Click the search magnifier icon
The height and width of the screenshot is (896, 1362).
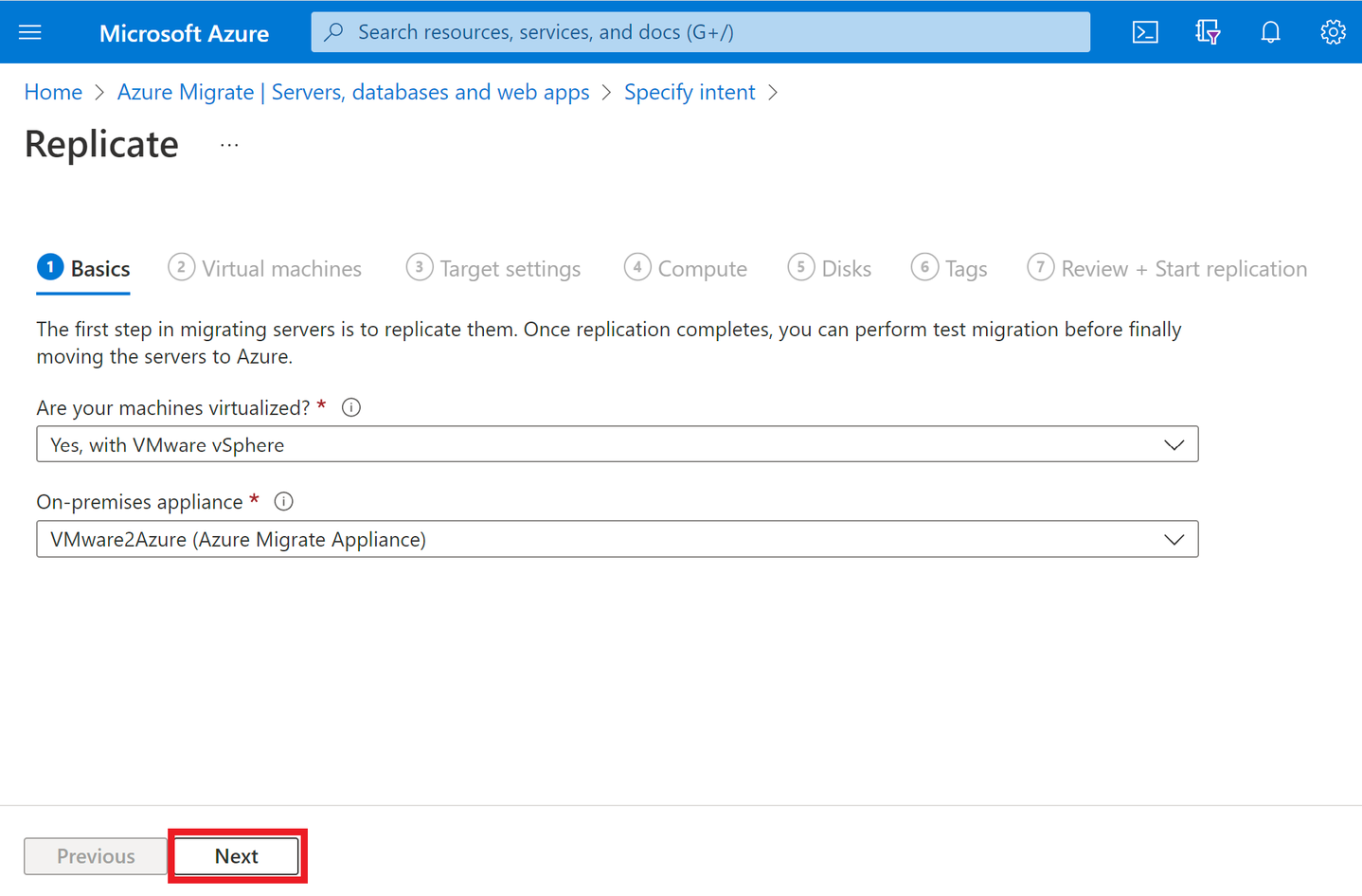333,32
